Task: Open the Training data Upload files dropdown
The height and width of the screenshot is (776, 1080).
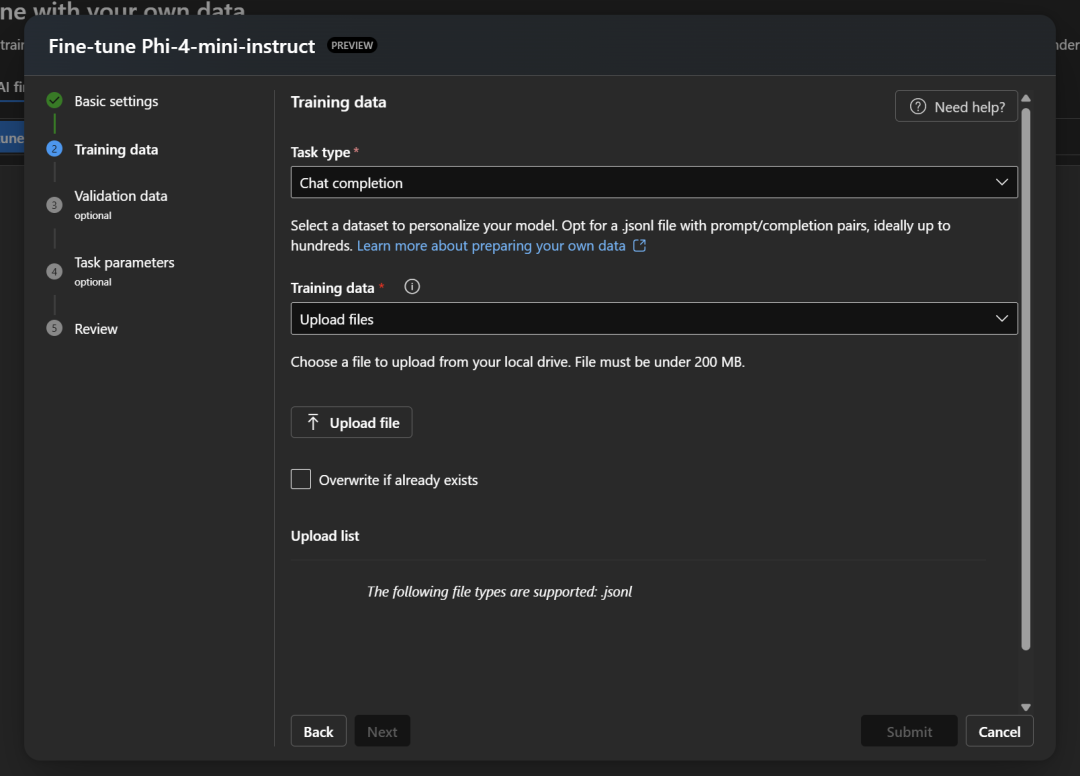Action: (x=654, y=319)
